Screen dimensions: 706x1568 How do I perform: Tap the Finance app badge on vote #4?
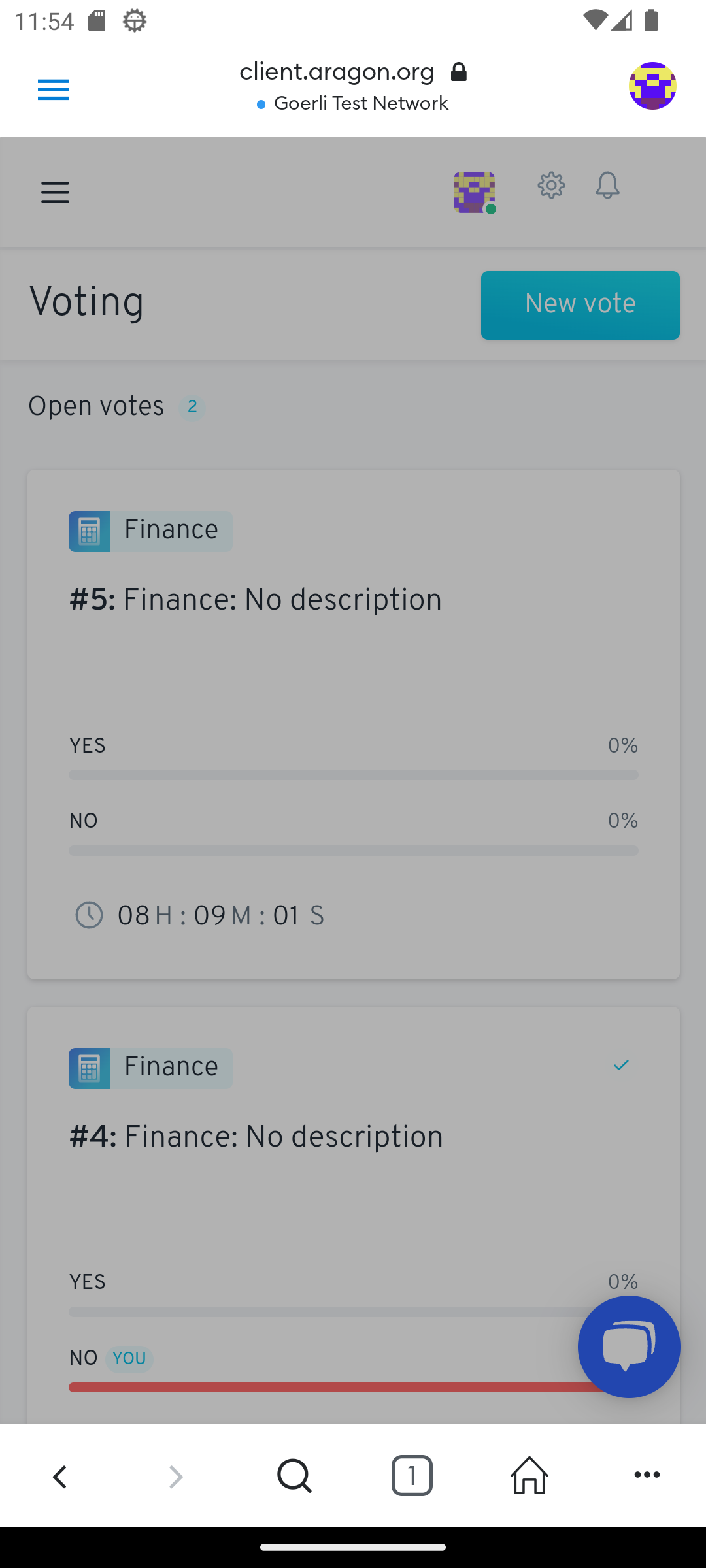click(150, 1068)
